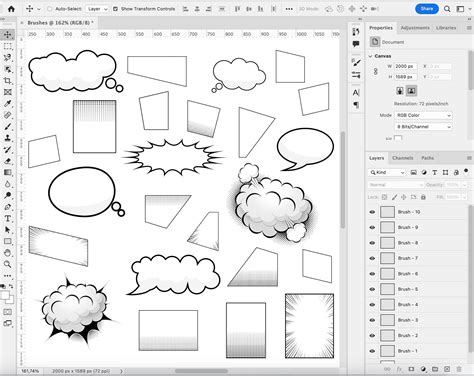Uncheck Show Transform Controls

coord(115,9)
